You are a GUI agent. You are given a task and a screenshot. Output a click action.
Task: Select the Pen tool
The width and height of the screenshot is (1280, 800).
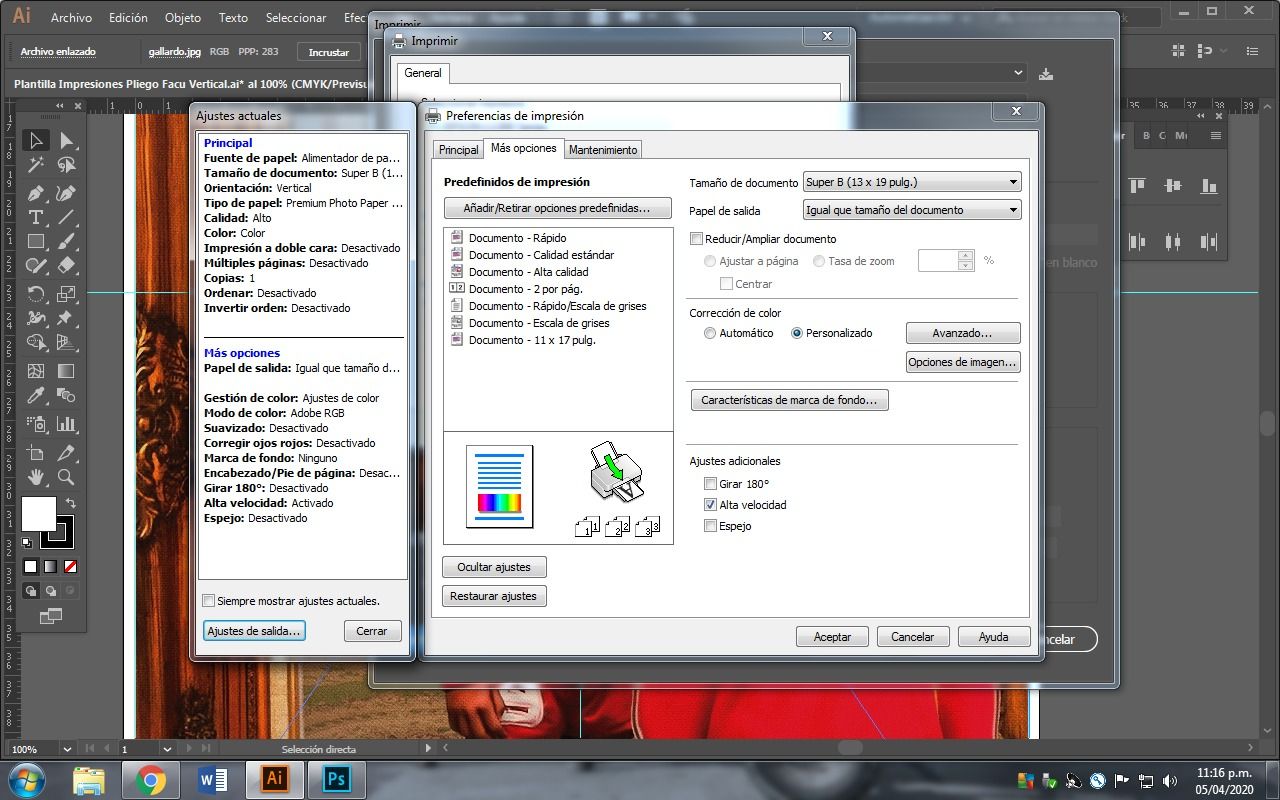coord(36,192)
